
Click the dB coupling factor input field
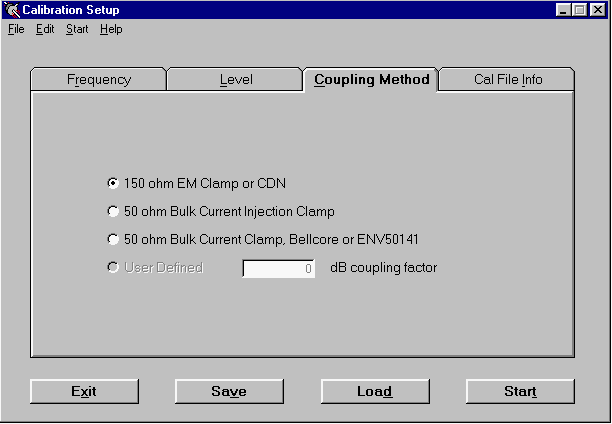[x=279, y=268]
